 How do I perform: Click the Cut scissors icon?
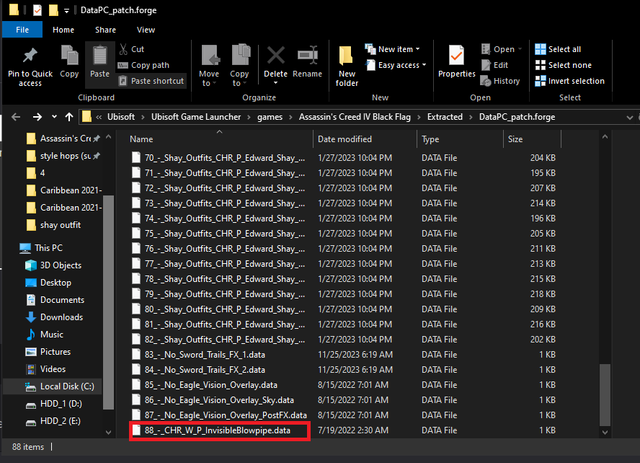click(123, 49)
